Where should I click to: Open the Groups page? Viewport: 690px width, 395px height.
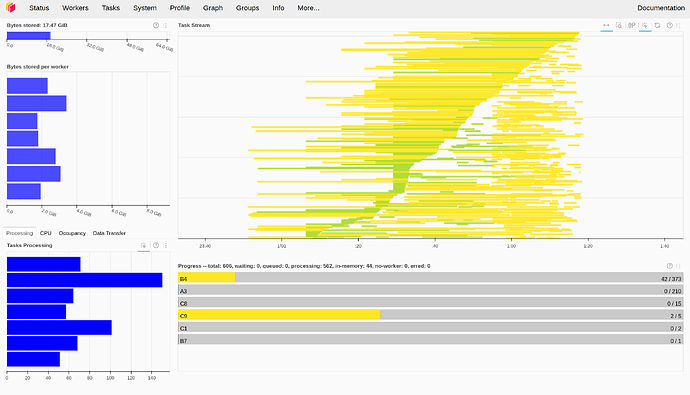(247, 8)
